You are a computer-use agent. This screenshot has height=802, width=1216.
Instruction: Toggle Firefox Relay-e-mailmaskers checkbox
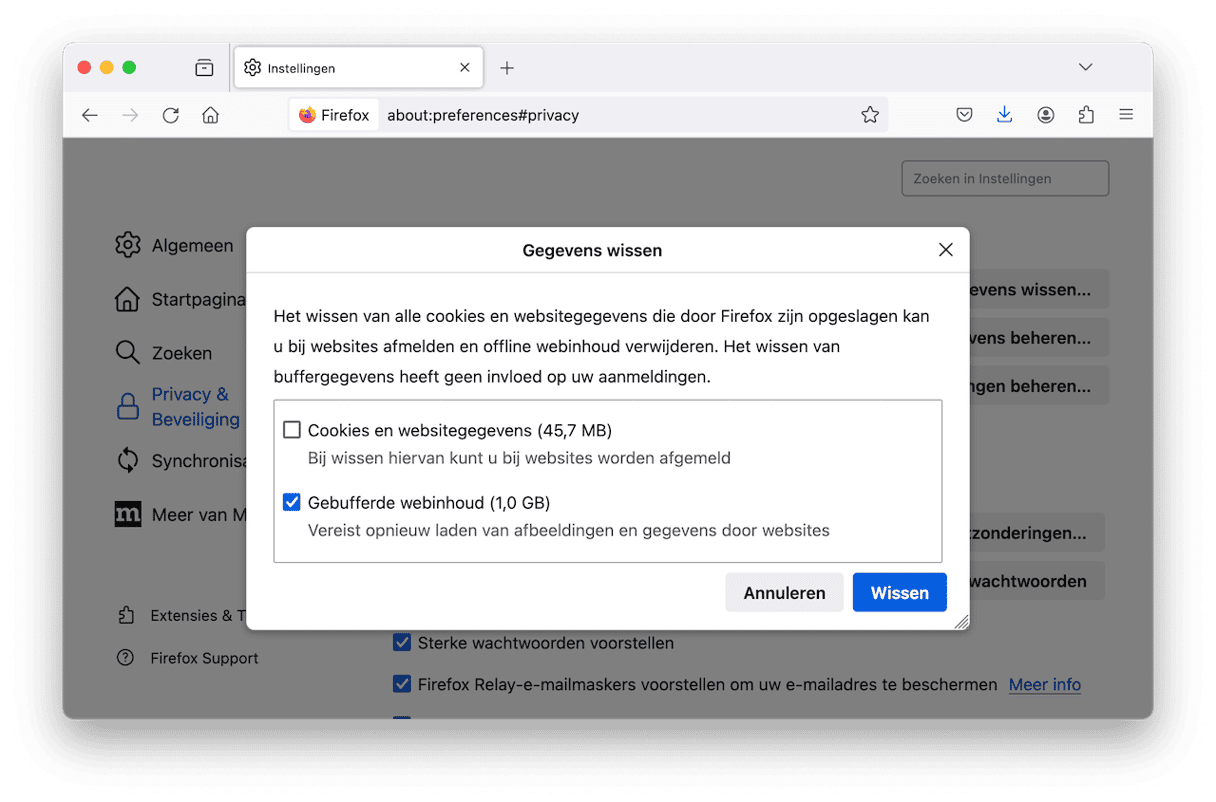[402, 685]
